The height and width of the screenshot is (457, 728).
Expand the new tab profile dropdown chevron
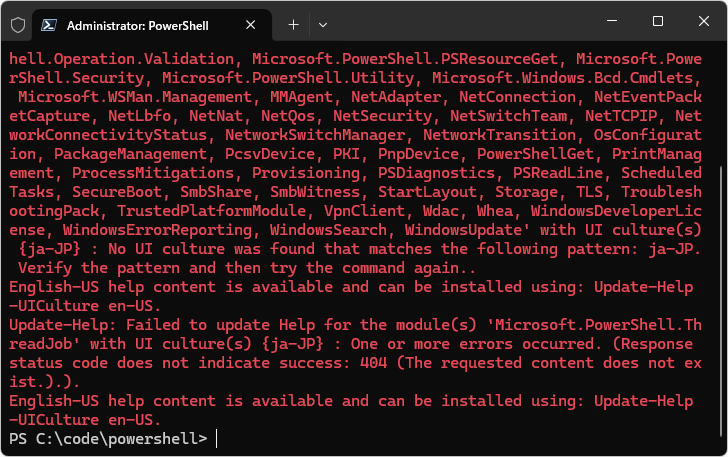coord(323,23)
